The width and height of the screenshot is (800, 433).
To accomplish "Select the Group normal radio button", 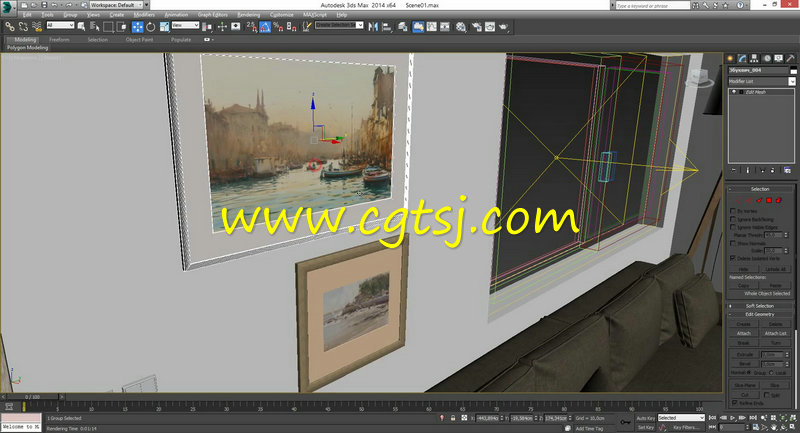I will 749,373.
